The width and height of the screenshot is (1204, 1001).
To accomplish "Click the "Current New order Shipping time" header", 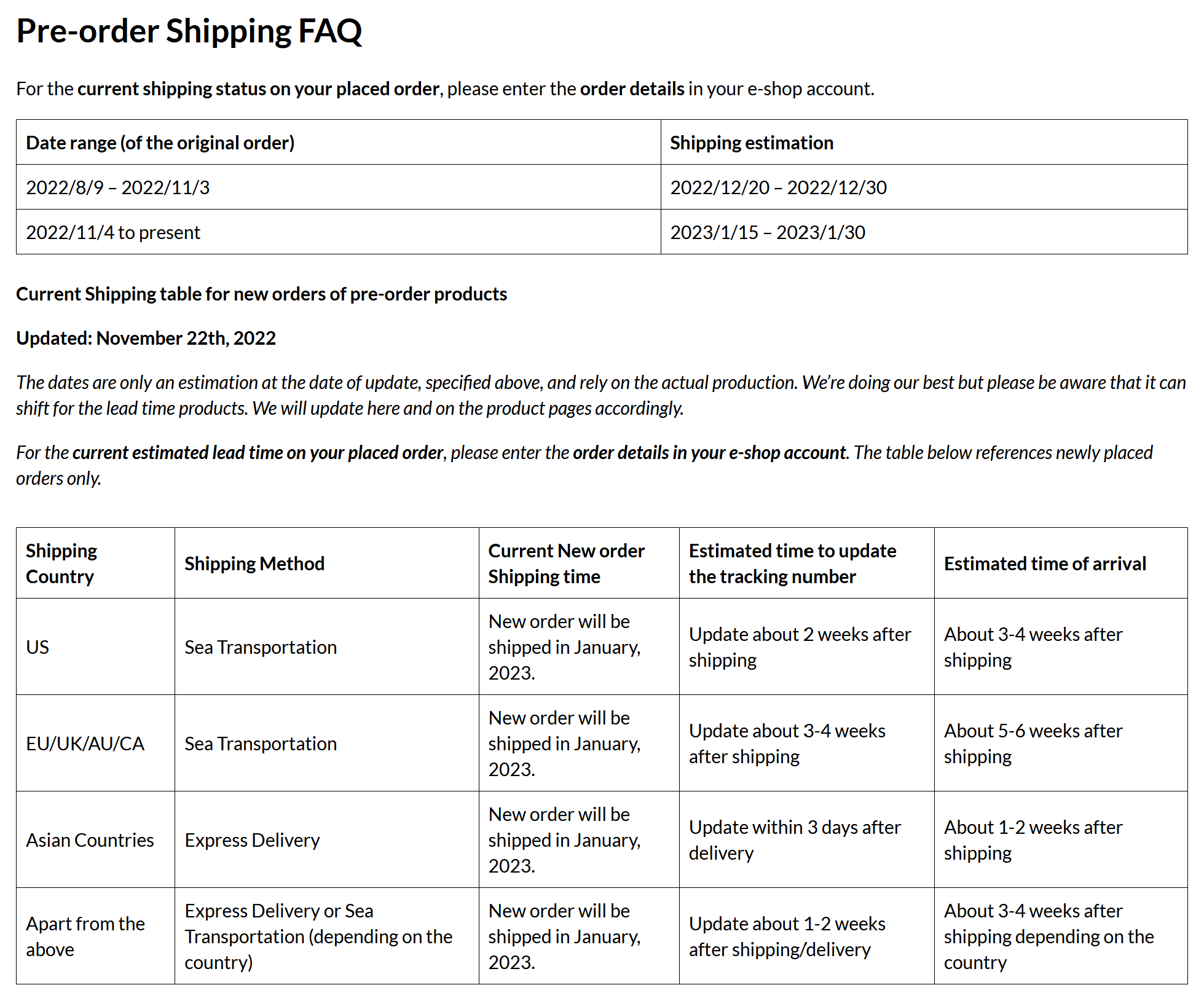I will (x=566, y=563).
